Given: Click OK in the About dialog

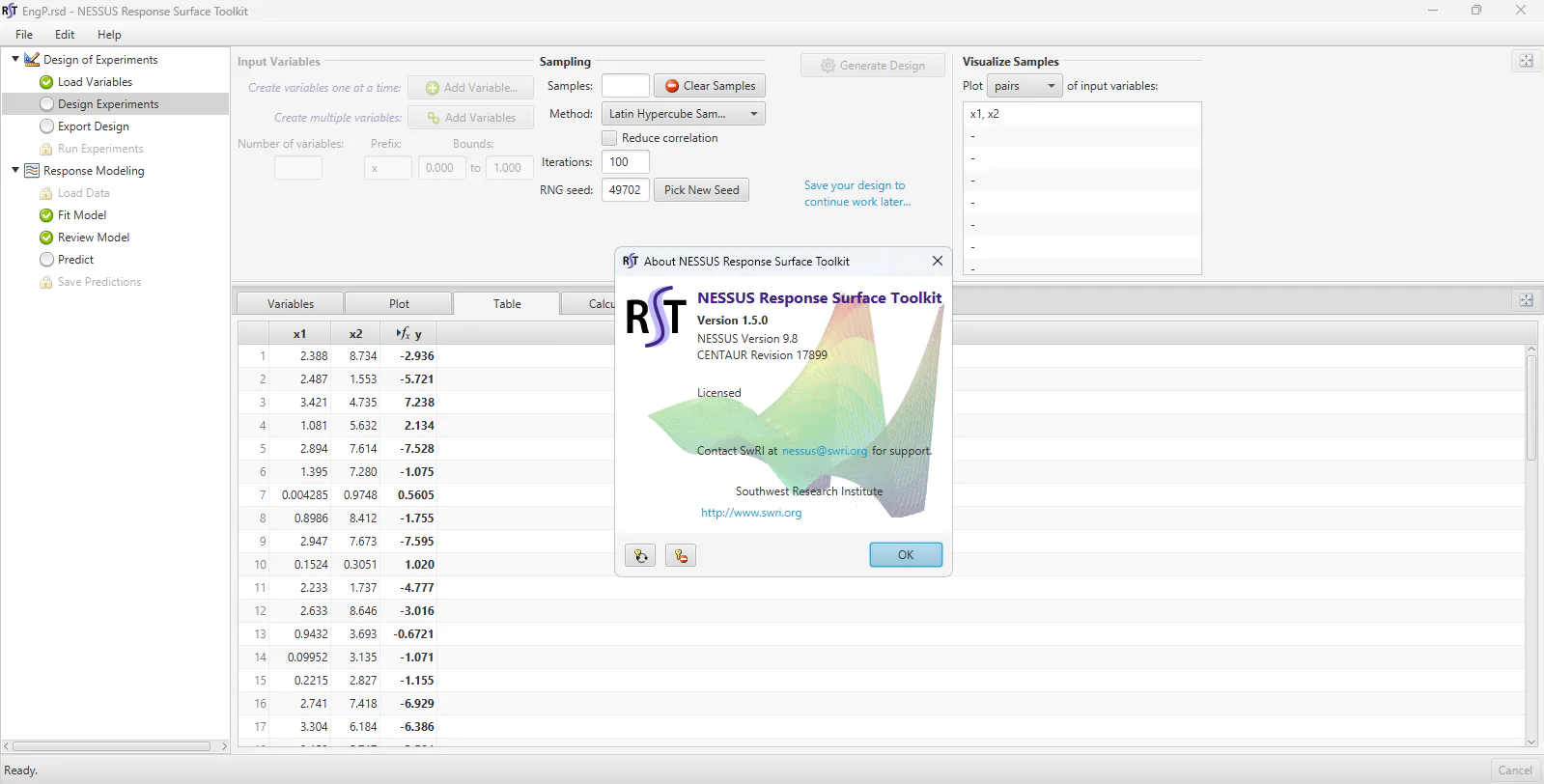Looking at the screenshot, I should (906, 555).
